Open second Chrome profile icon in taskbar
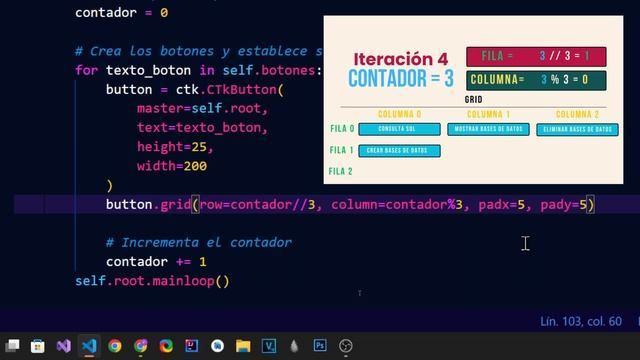Screen dimensions: 640x360 tap(140, 346)
